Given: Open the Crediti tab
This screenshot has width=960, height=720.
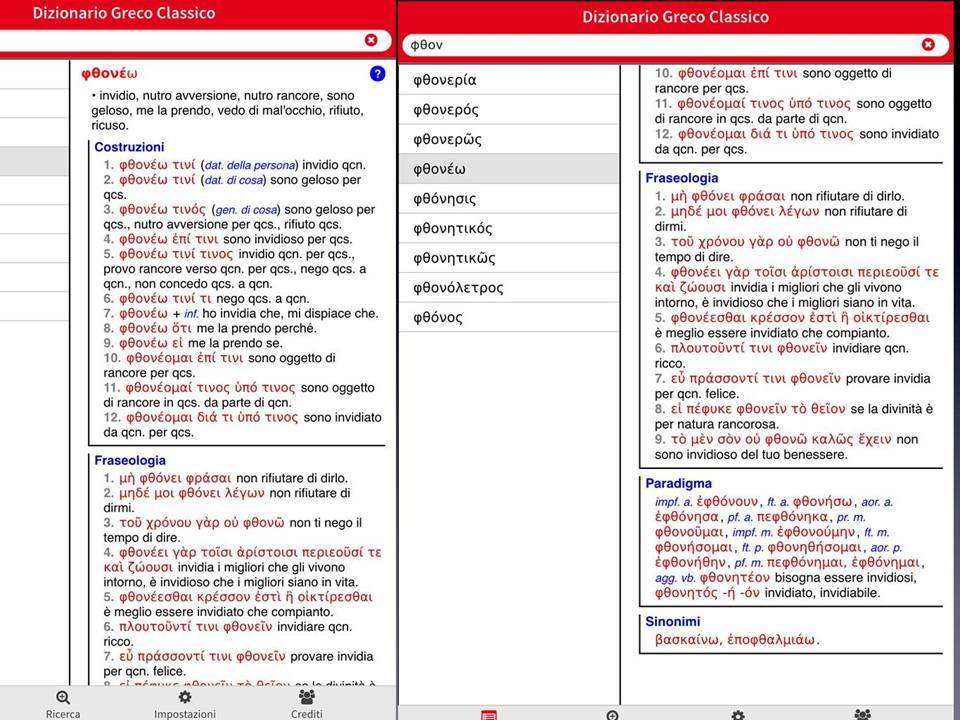Looking at the screenshot, I should pyautogui.click(x=307, y=705).
